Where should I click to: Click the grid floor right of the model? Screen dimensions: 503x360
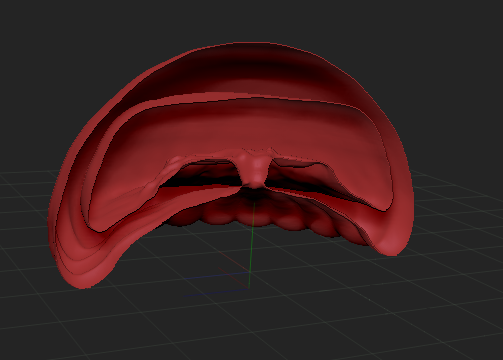click(460, 217)
